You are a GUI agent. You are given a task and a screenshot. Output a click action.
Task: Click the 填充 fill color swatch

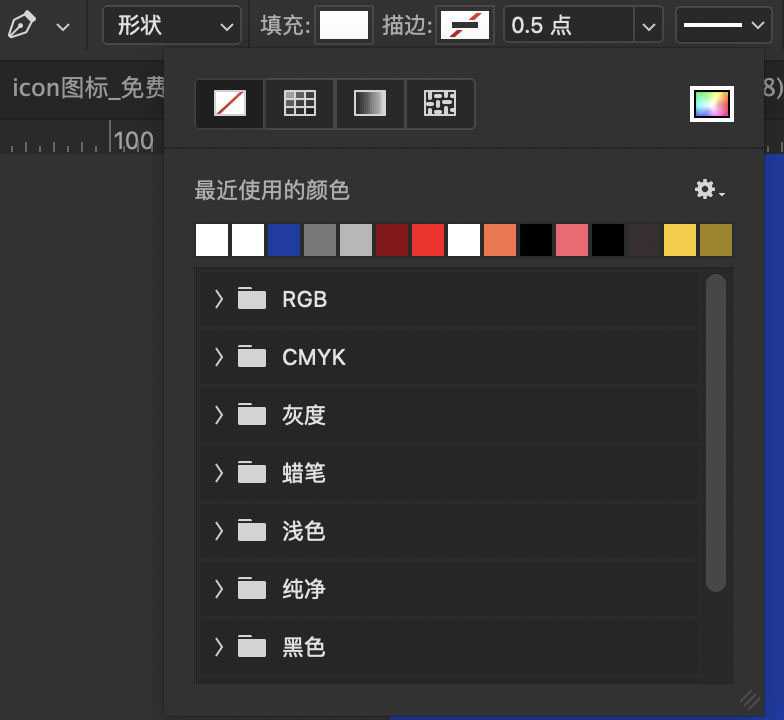point(344,25)
